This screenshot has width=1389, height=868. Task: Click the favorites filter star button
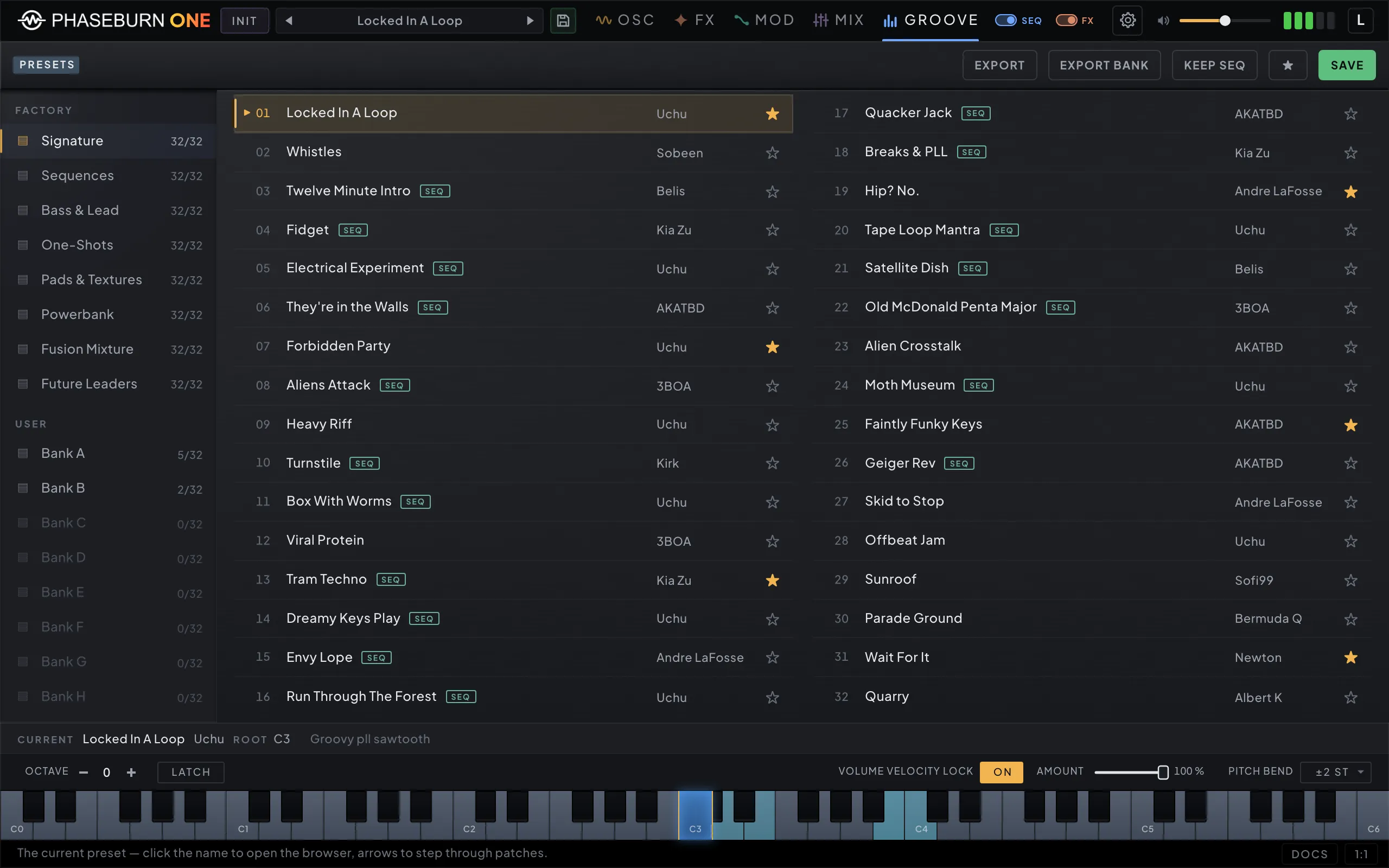click(1288, 65)
